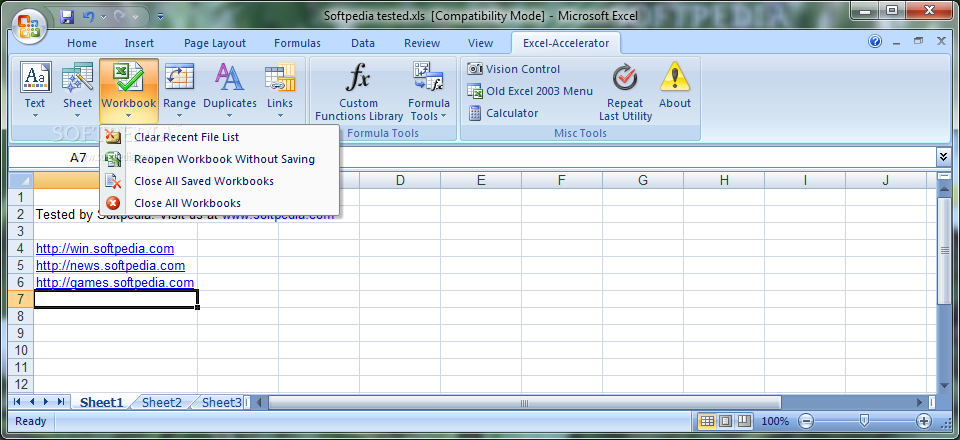This screenshot has height=440, width=960.
Task: Open the Formulas ribbon tab
Action: tap(297, 43)
